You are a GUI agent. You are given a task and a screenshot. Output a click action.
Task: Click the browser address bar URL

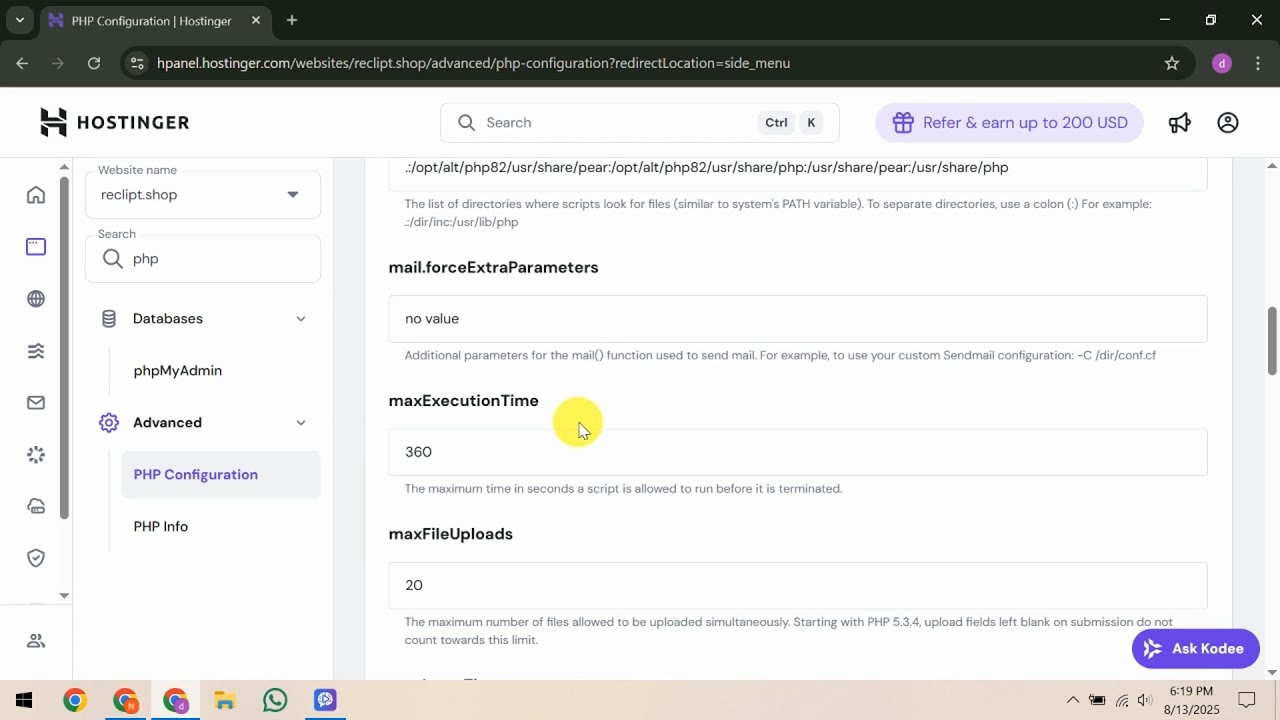click(x=473, y=63)
